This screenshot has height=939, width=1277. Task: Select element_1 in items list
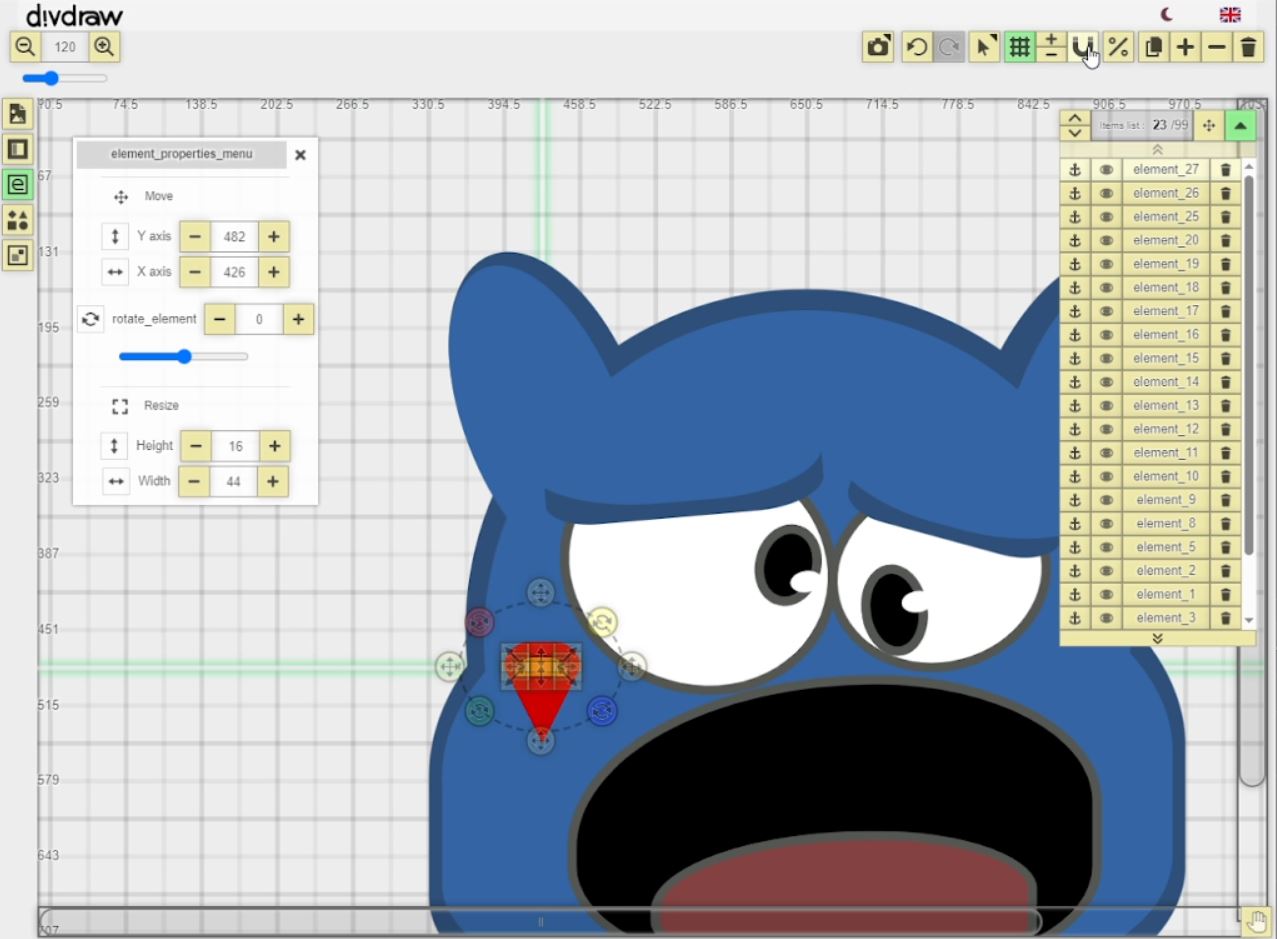[1166, 594]
